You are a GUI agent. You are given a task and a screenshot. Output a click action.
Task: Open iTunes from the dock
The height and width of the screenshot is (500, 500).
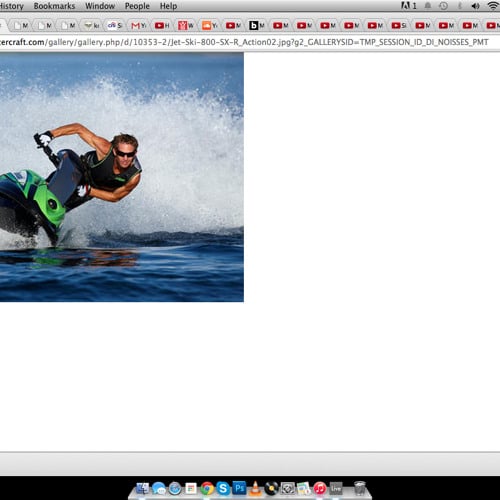pos(320,489)
